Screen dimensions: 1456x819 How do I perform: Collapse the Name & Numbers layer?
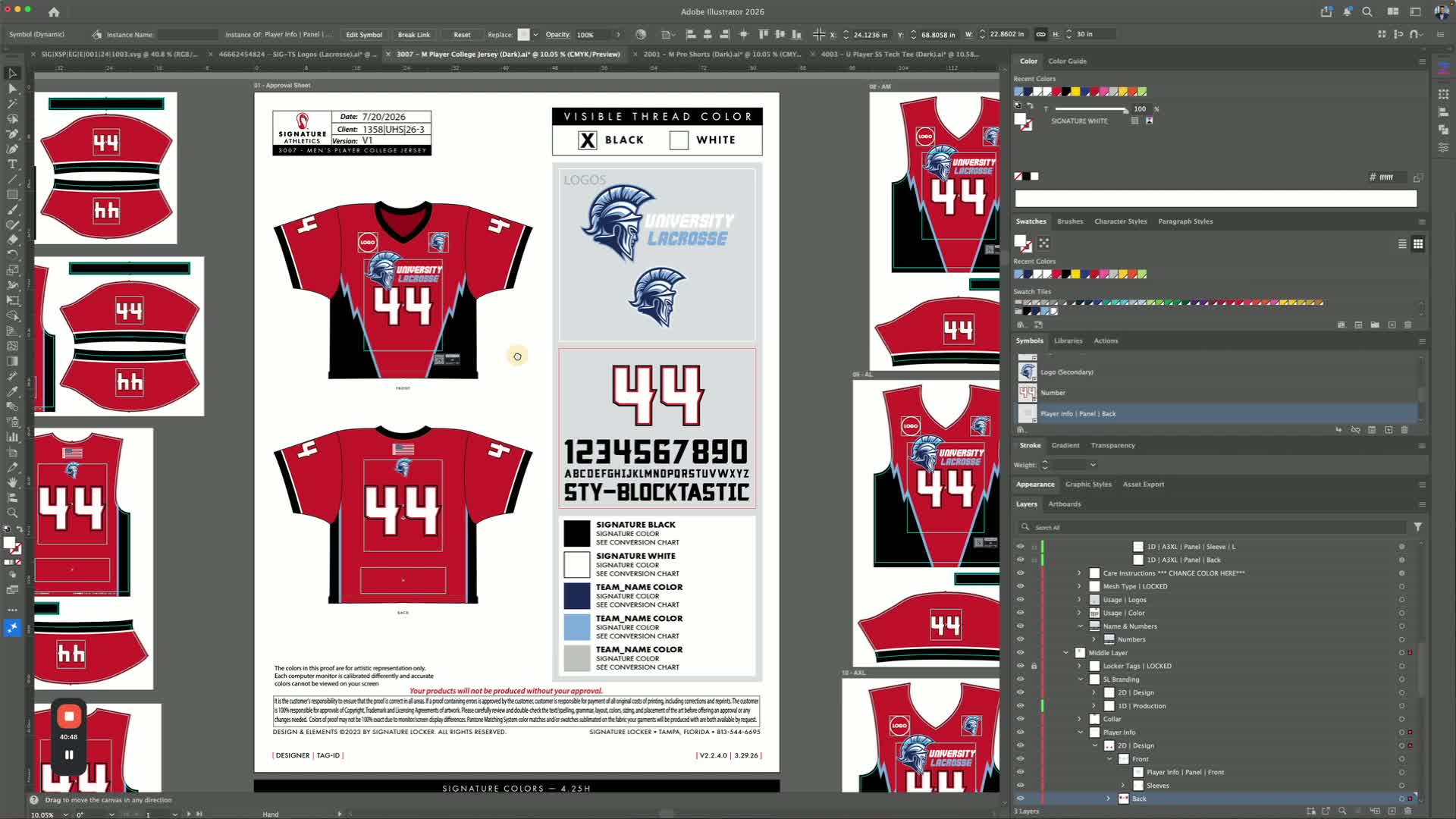pyautogui.click(x=1080, y=626)
